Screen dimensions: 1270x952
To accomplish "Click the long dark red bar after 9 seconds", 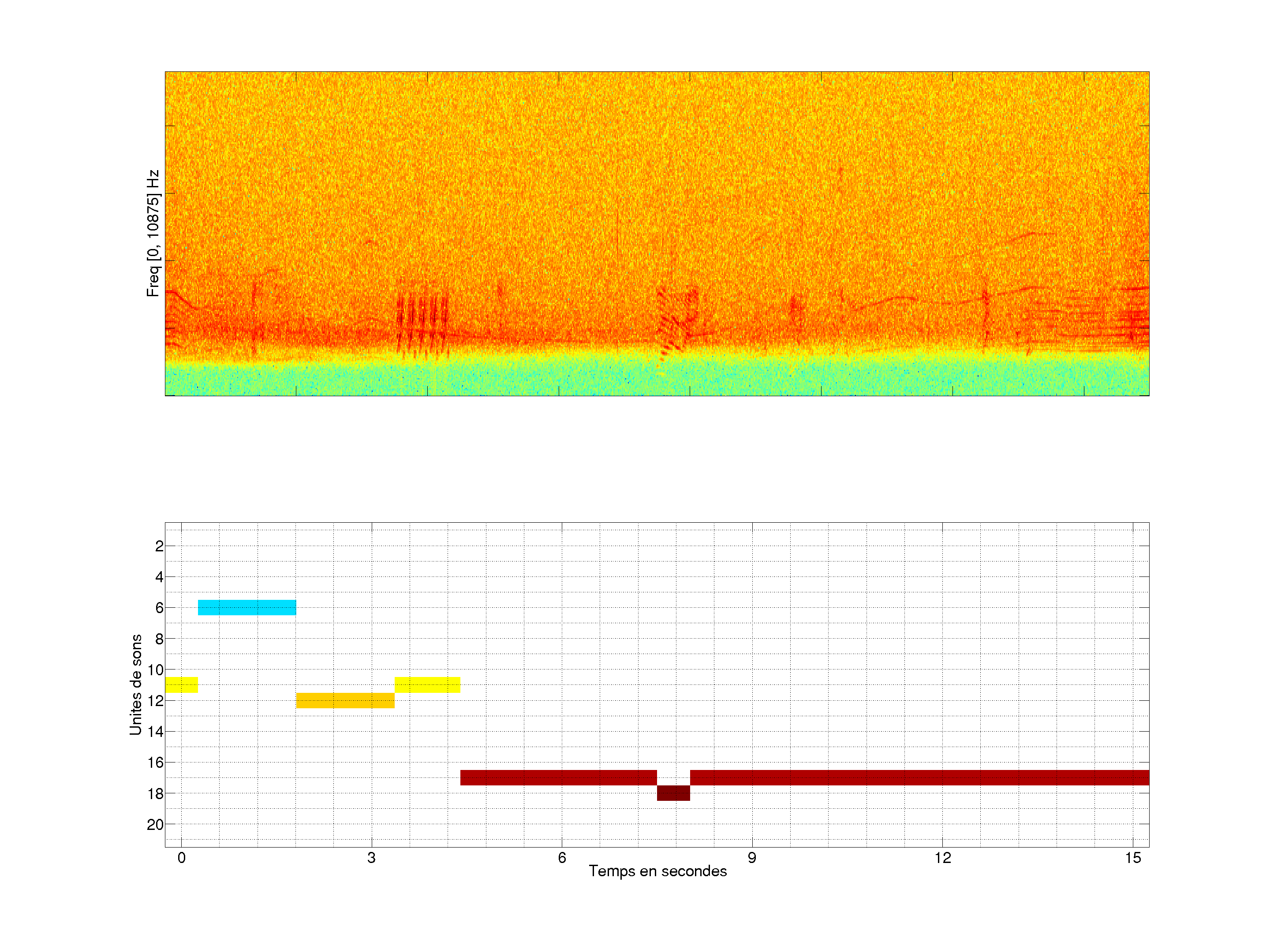I will 919,777.
